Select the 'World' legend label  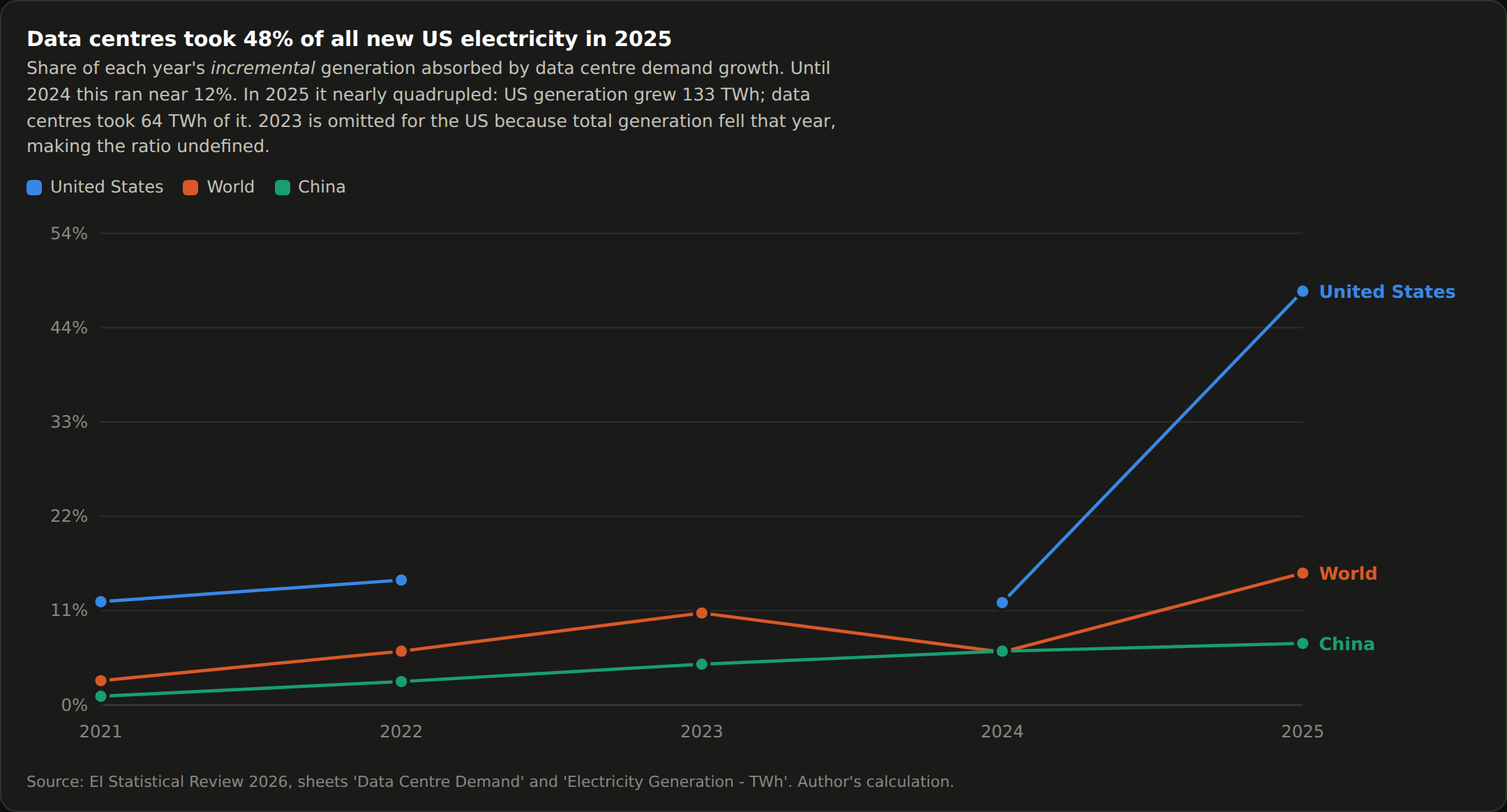coord(231,187)
